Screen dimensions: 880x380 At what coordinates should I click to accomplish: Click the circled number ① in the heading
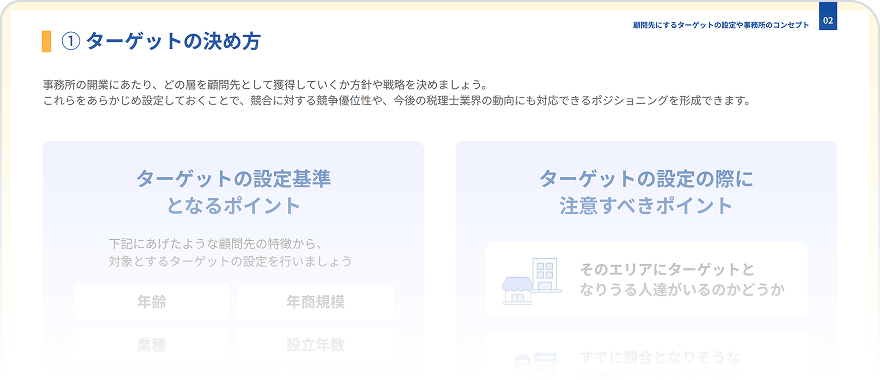(71, 42)
